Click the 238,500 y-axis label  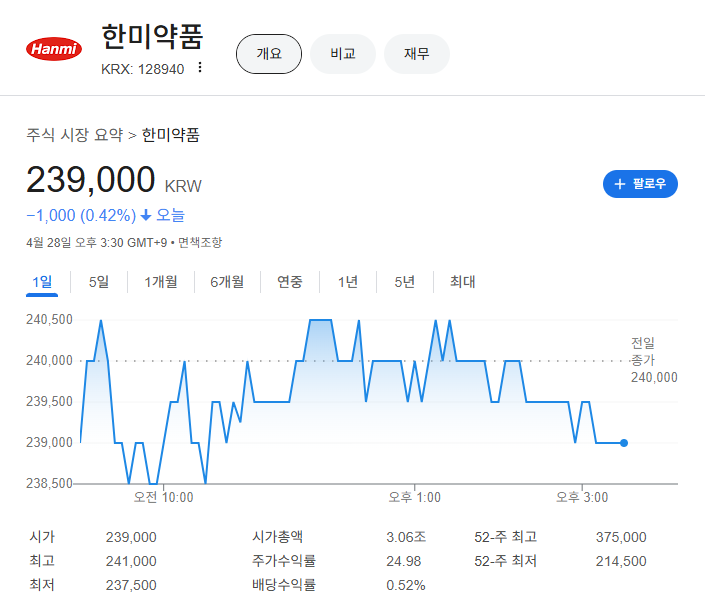click(x=49, y=484)
